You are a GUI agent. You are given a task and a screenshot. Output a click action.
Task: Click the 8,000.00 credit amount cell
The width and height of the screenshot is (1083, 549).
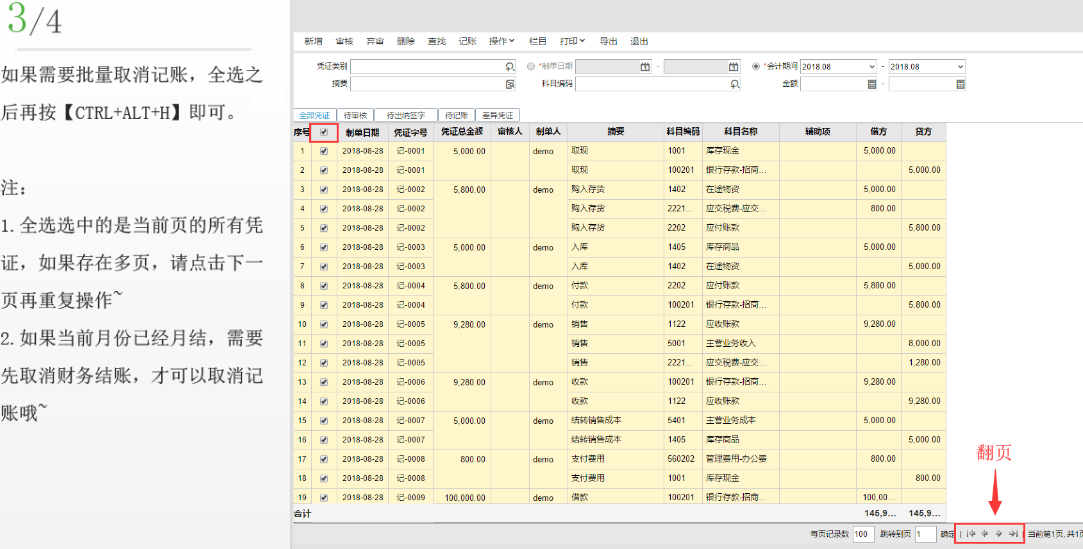point(923,343)
